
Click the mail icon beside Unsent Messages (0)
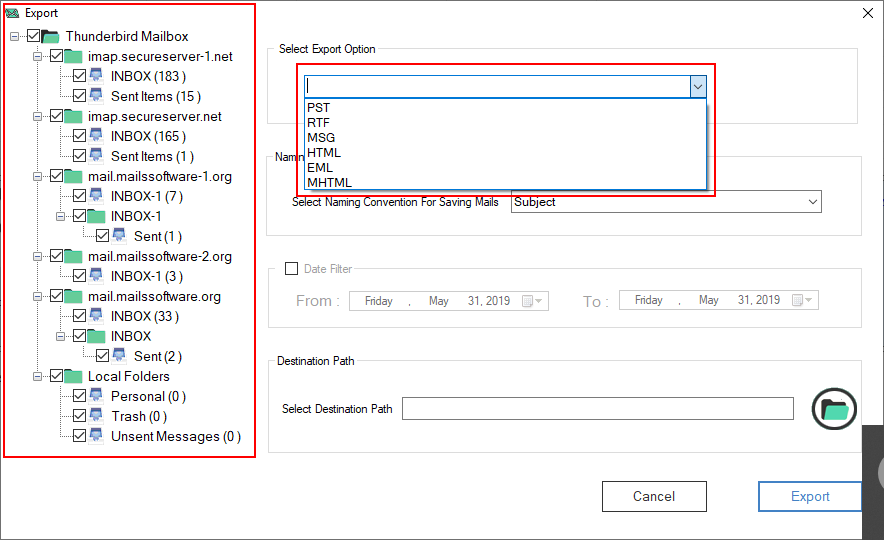[x=96, y=436]
